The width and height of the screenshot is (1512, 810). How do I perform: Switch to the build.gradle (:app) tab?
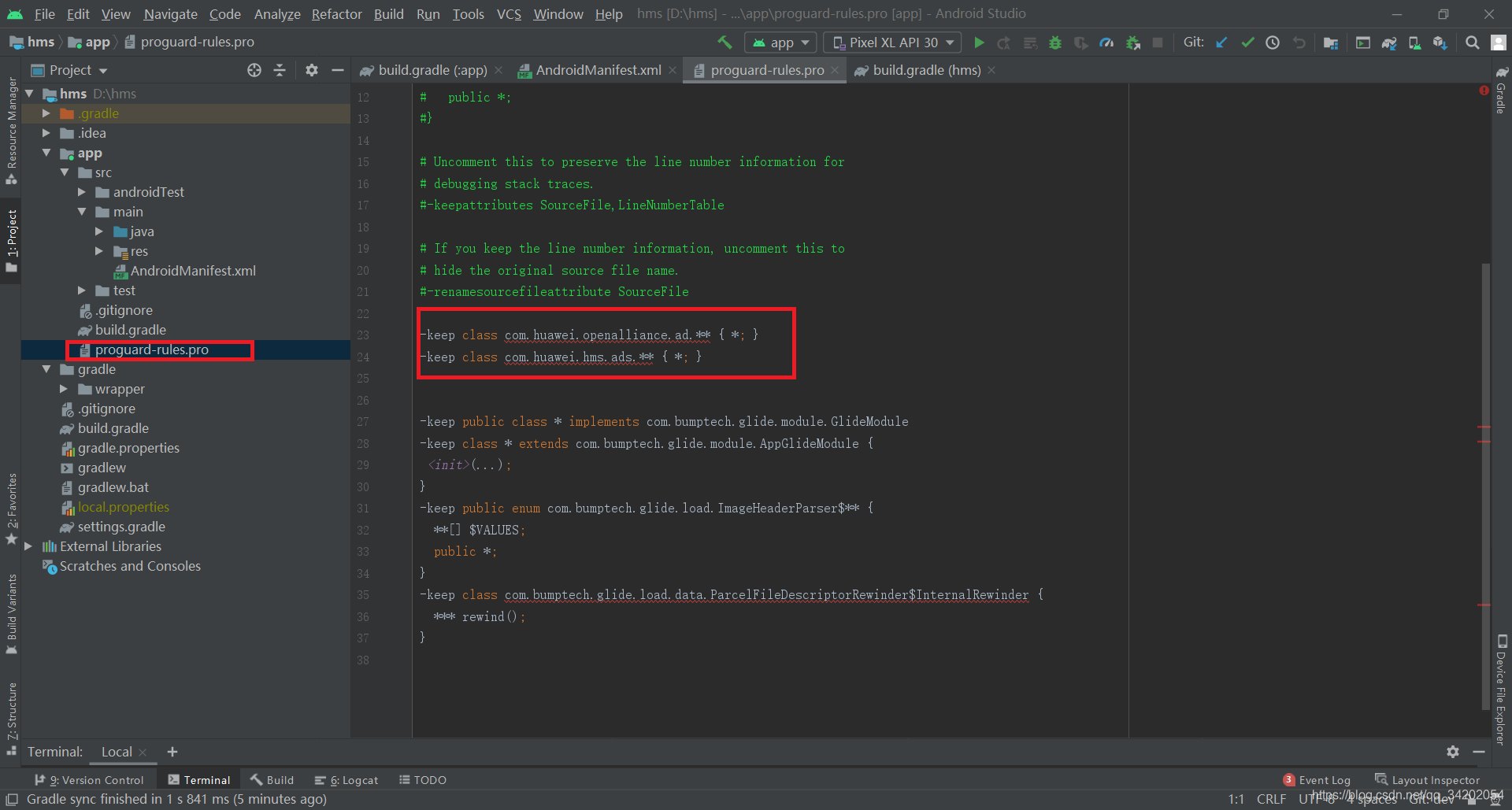click(431, 70)
